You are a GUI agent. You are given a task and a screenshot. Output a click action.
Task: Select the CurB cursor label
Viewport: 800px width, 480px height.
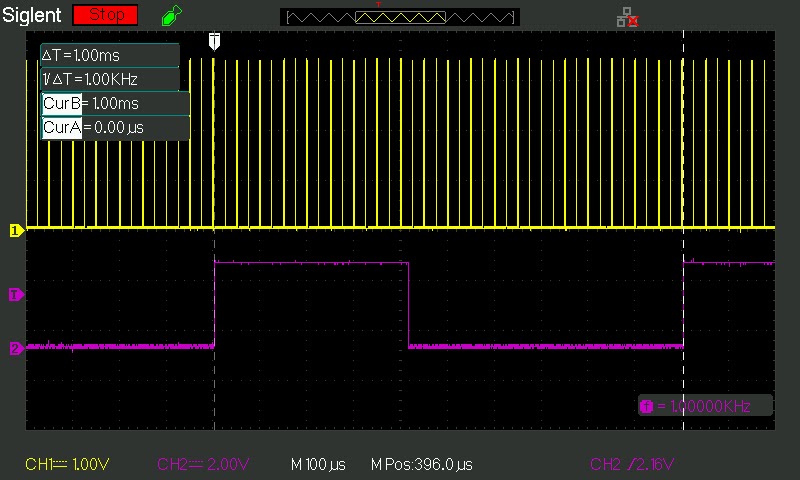(62, 104)
